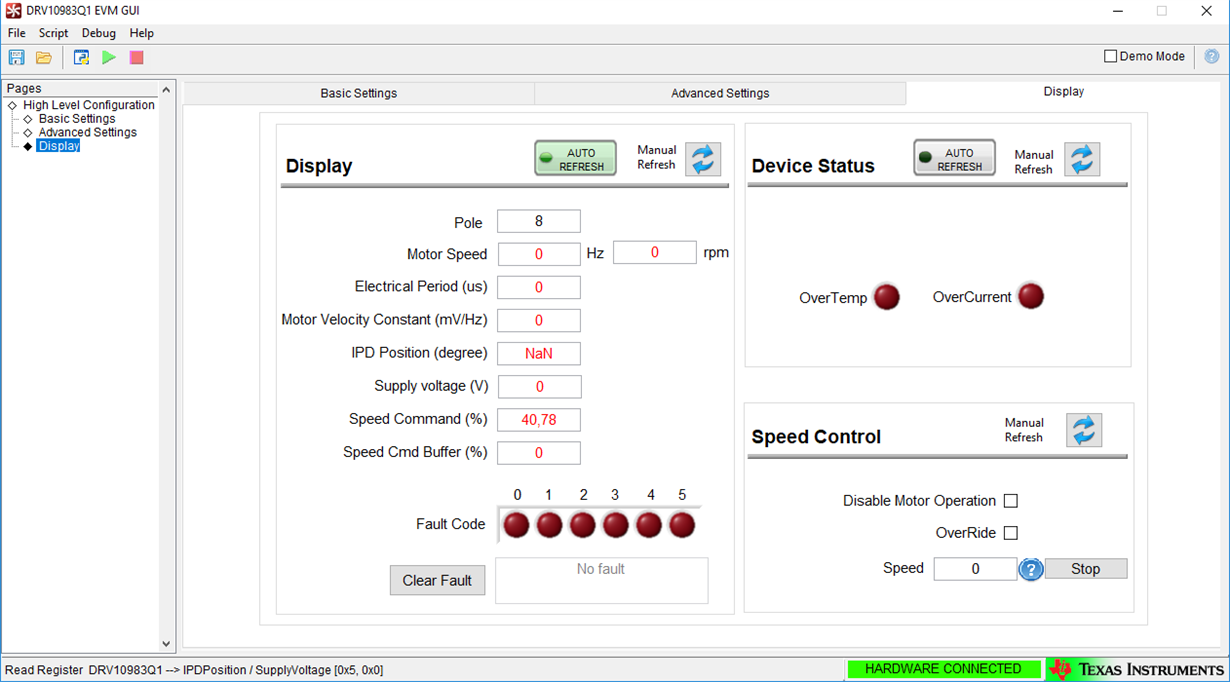
Task: Open file using the folder toolbar icon
Action: tap(44, 58)
